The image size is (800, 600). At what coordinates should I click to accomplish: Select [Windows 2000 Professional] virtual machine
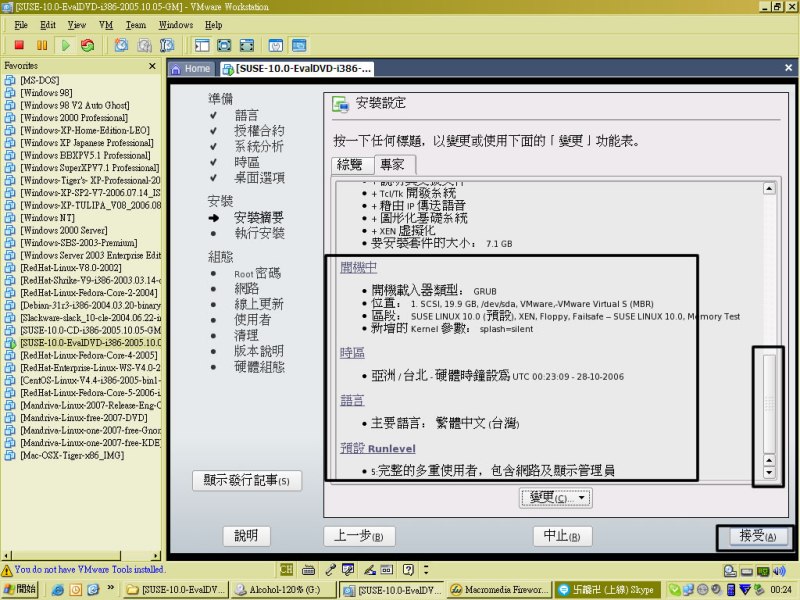coord(74,118)
